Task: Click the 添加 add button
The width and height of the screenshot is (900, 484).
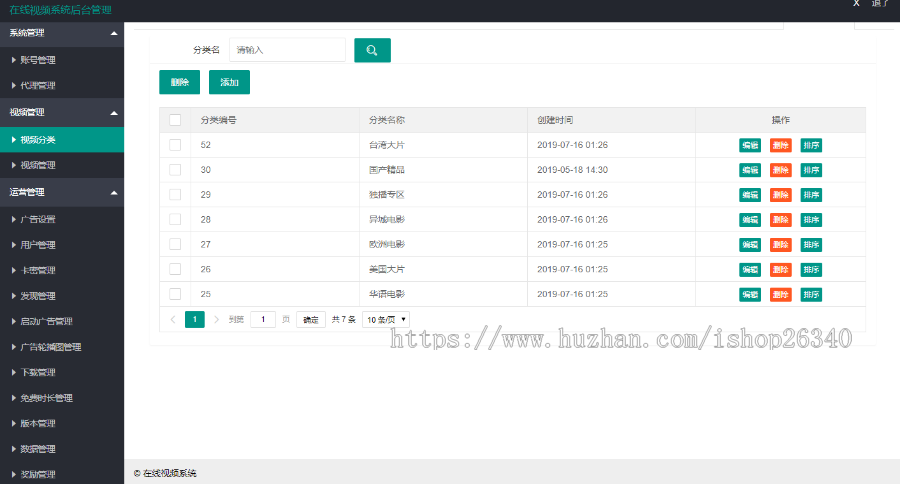Action: (229, 82)
